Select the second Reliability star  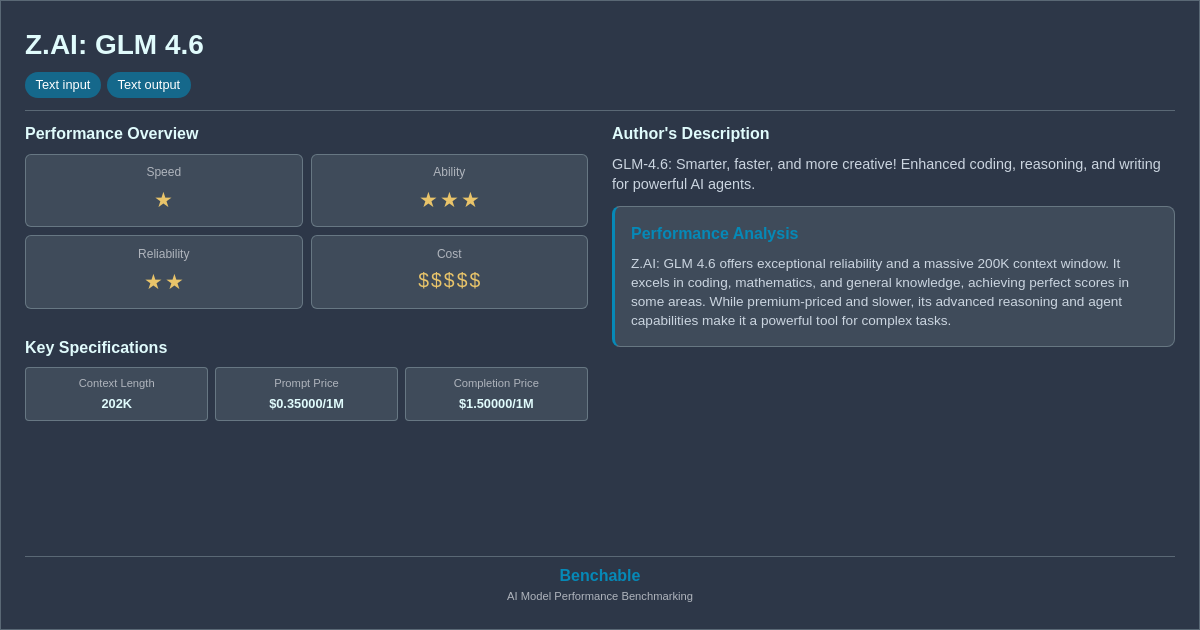point(175,281)
